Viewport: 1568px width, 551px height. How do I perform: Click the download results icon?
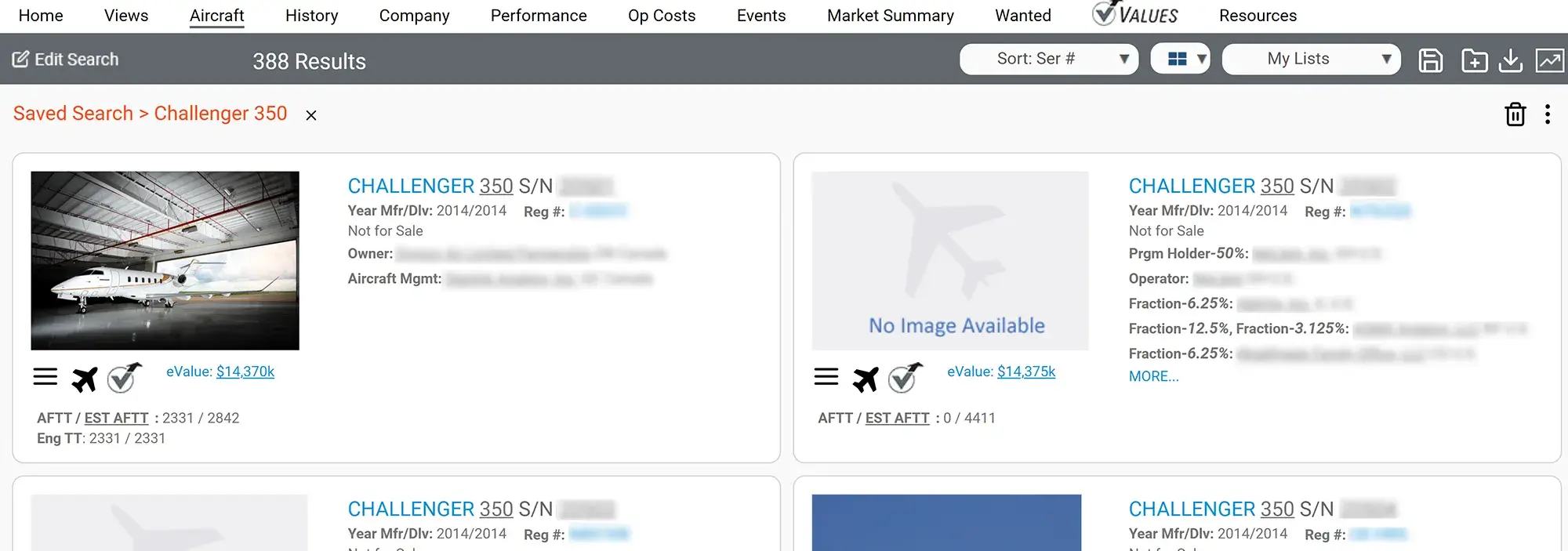tap(1510, 60)
